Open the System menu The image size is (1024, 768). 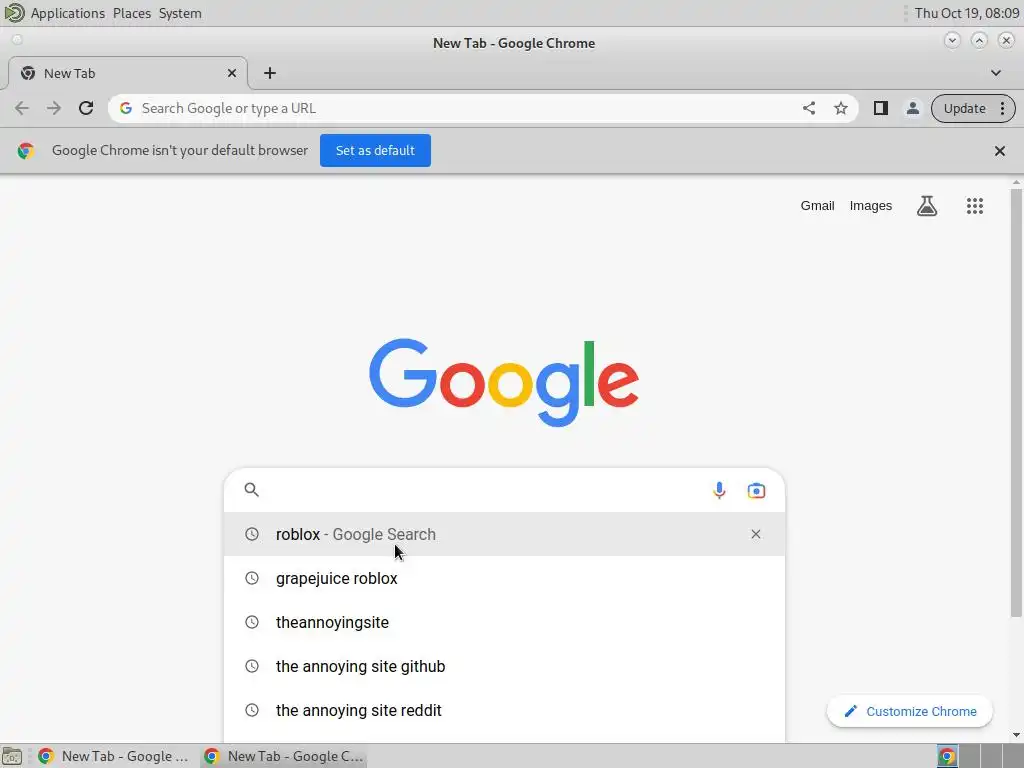[180, 13]
